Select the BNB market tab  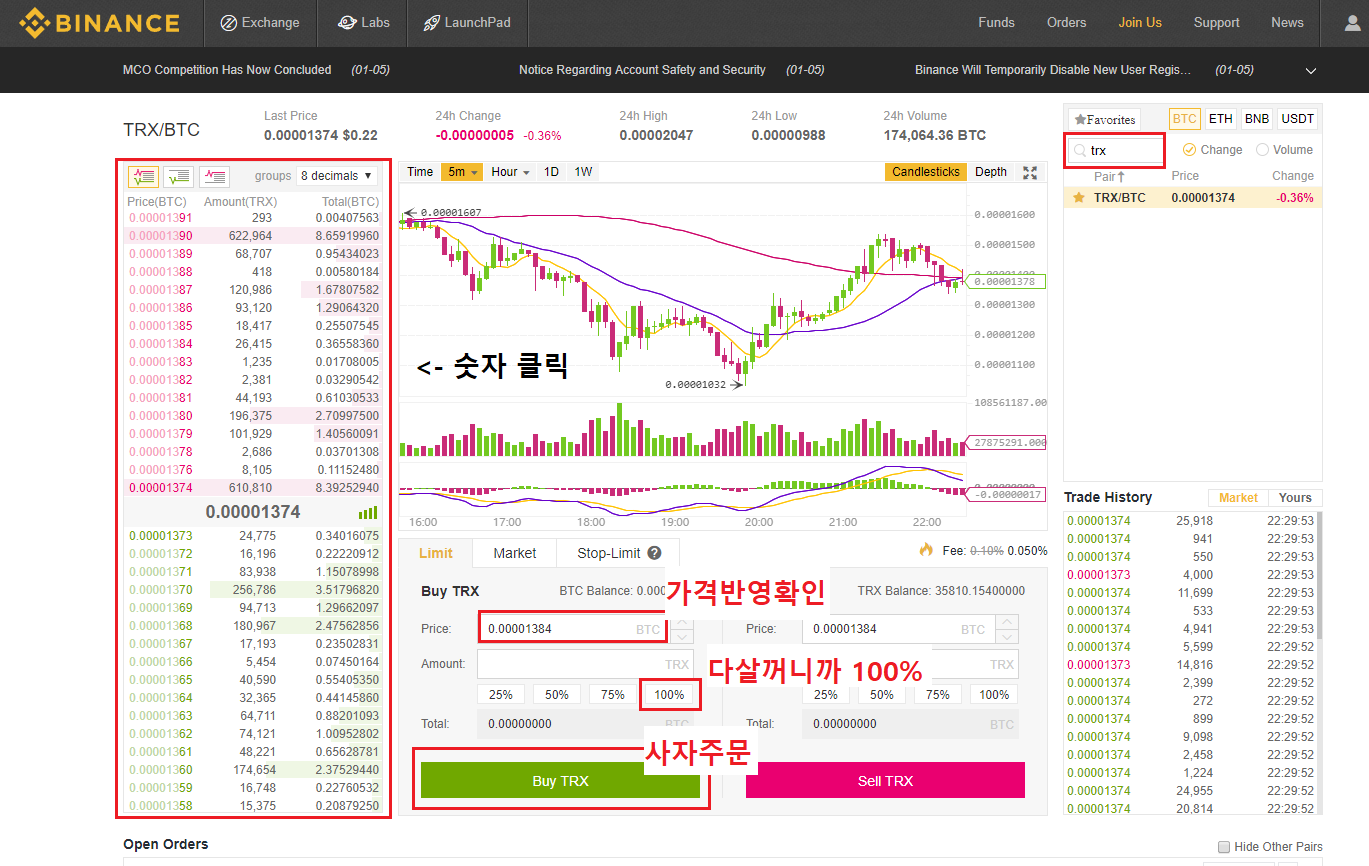point(1256,119)
